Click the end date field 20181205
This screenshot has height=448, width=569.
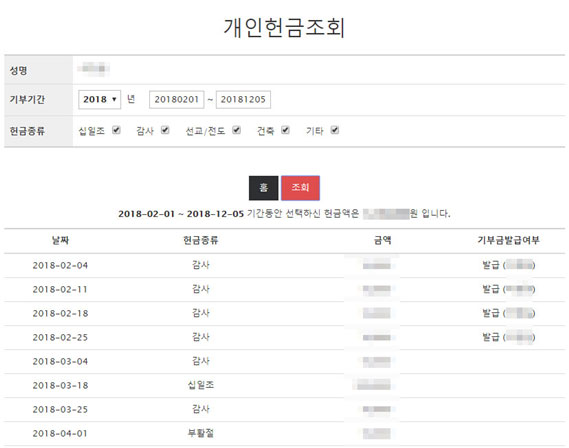click(x=243, y=99)
